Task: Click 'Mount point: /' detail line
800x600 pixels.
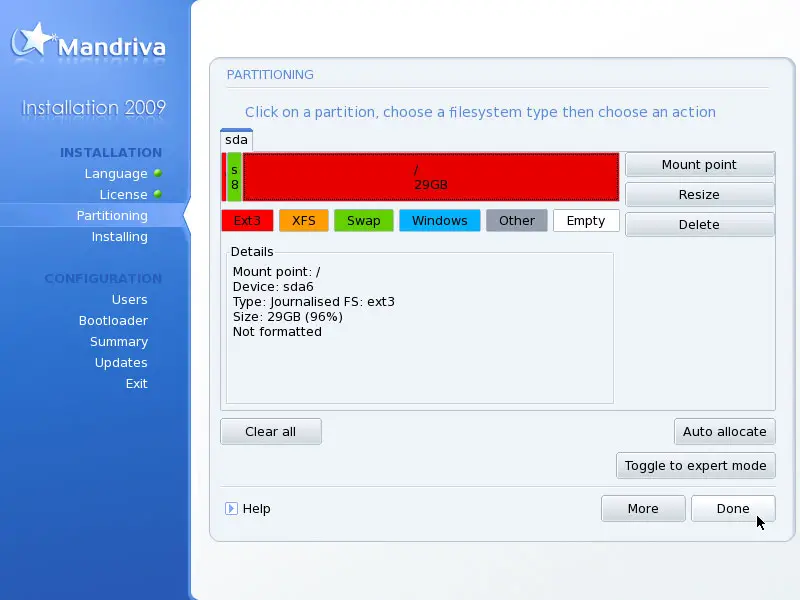Action: (277, 272)
